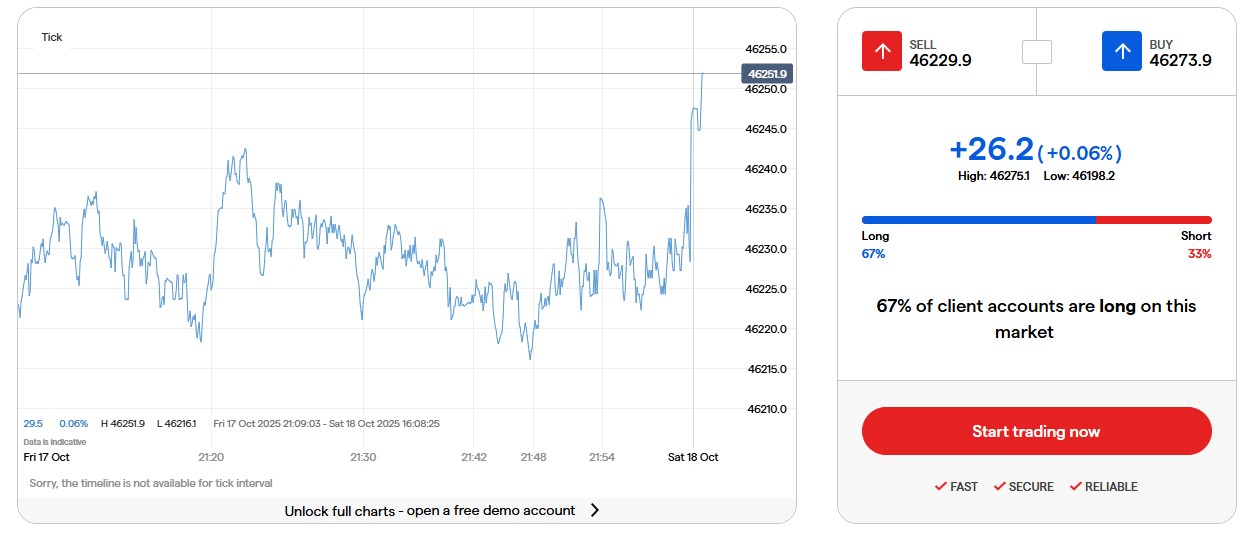The width and height of the screenshot is (1248, 534).
Task: Open the Unlock full charts demo account link
Action: point(430,511)
